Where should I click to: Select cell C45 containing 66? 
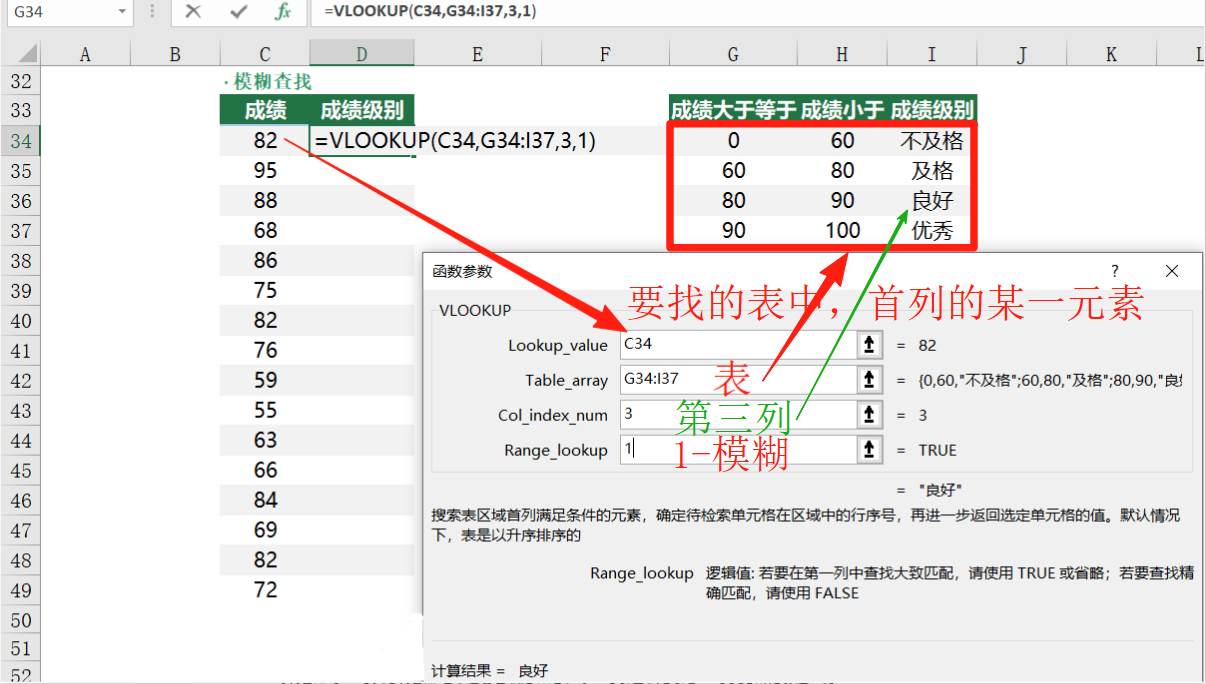pos(264,471)
